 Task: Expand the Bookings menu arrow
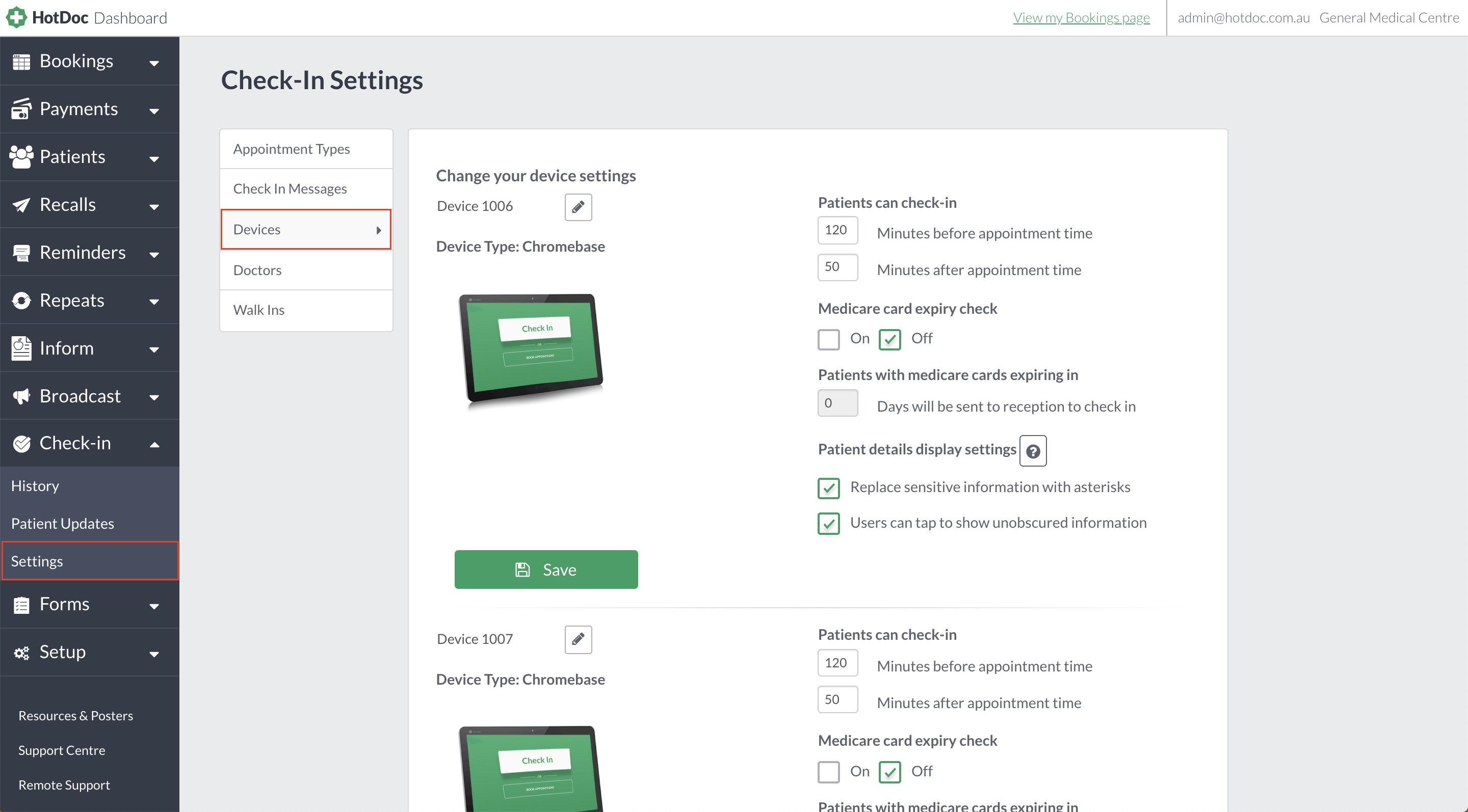pyautogui.click(x=154, y=63)
